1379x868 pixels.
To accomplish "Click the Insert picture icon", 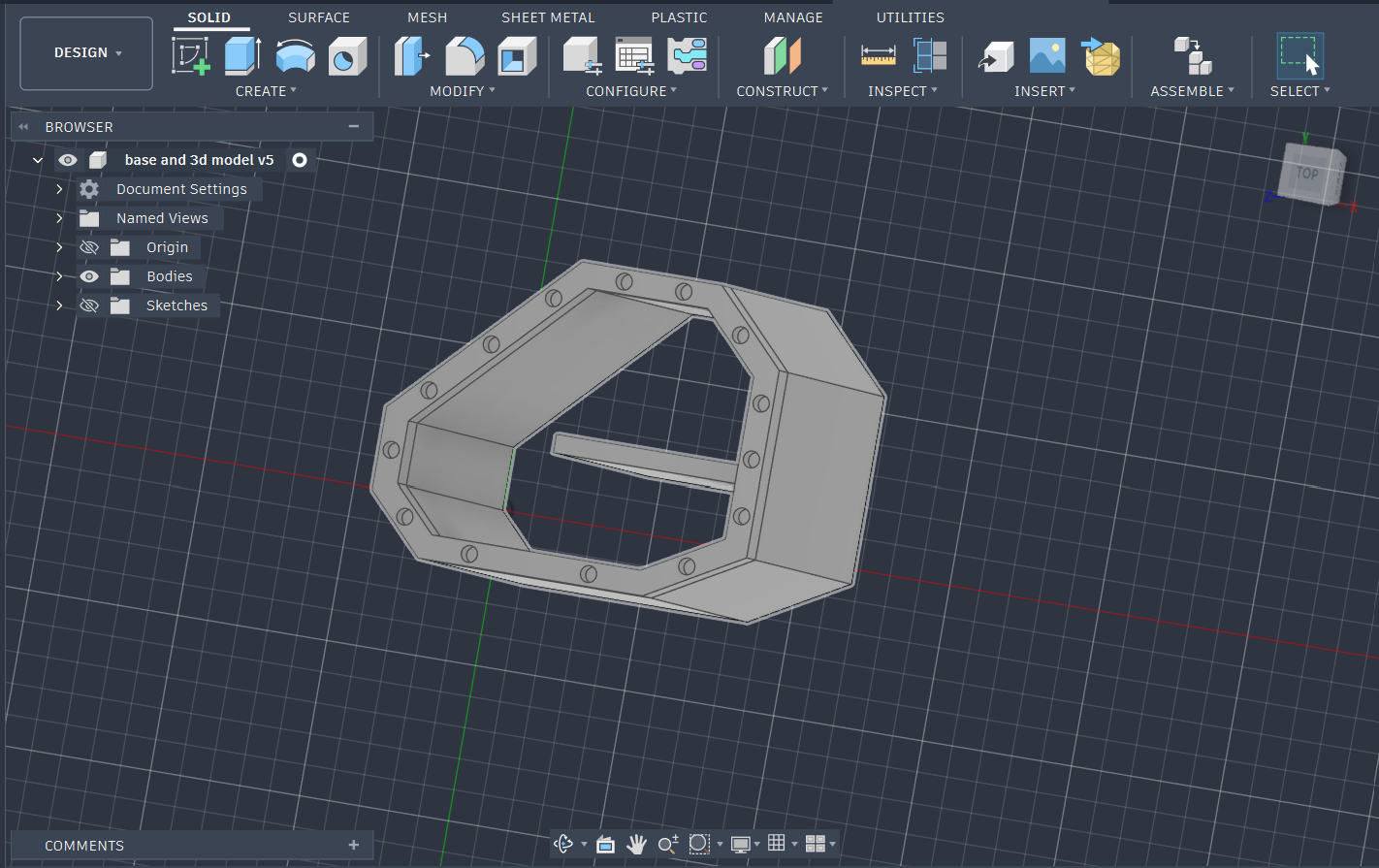I will [x=1047, y=56].
